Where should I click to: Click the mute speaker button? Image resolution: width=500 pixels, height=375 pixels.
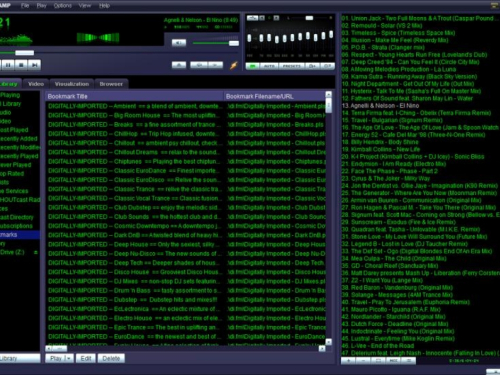click(179, 43)
